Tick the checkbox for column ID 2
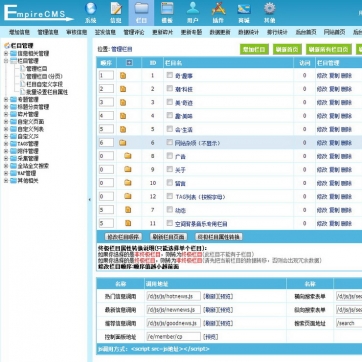 [x=170, y=89]
